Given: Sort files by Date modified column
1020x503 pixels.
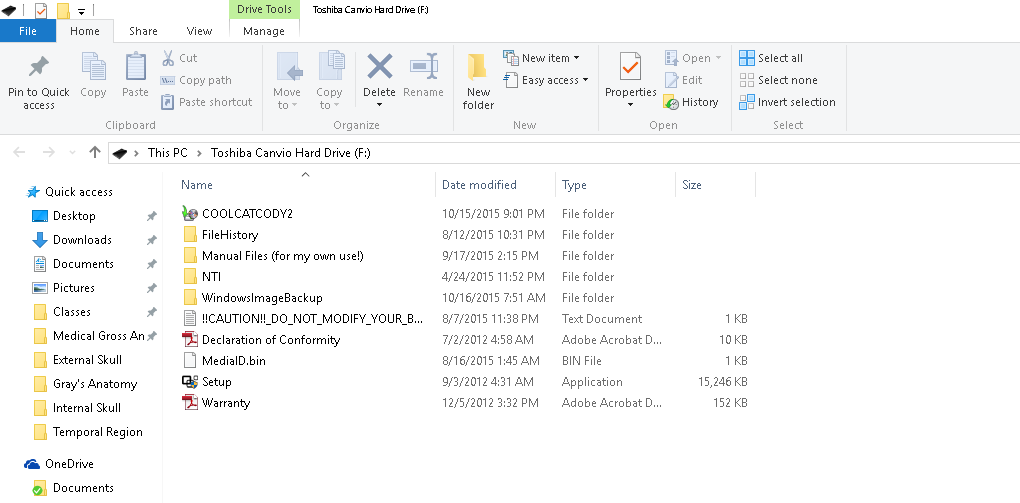Looking at the screenshot, I should [479, 185].
